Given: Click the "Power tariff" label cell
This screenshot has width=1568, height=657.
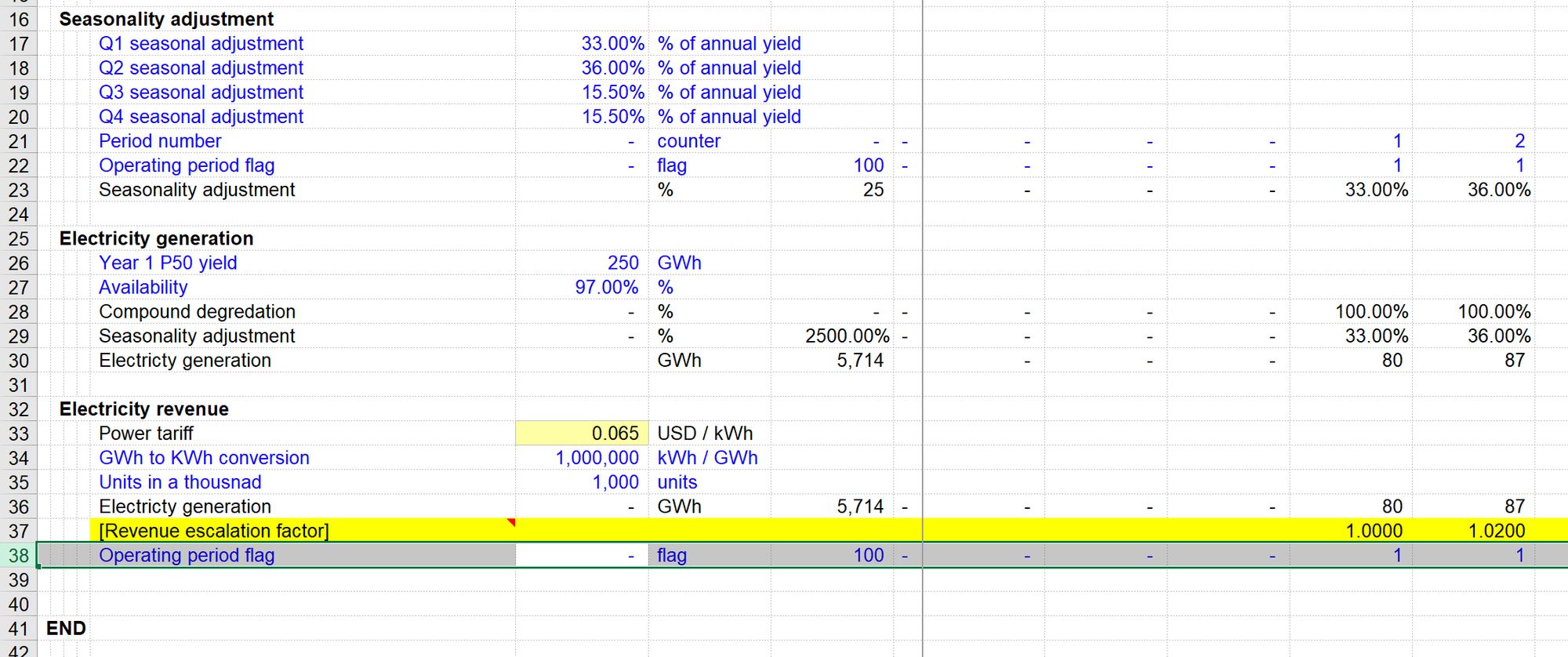Looking at the screenshot, I should point(146,434).
